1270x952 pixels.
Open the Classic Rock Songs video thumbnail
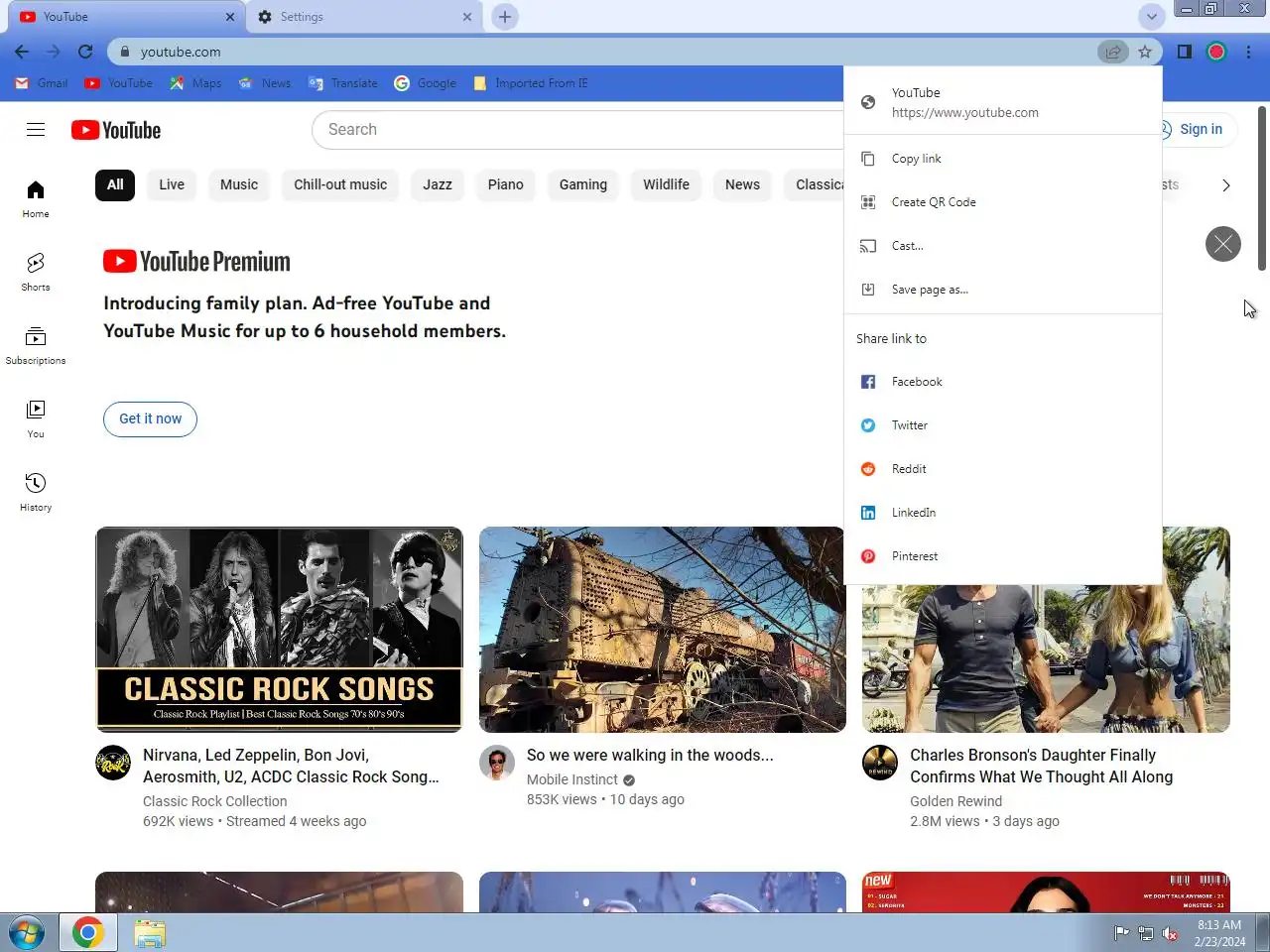(279, 630)
